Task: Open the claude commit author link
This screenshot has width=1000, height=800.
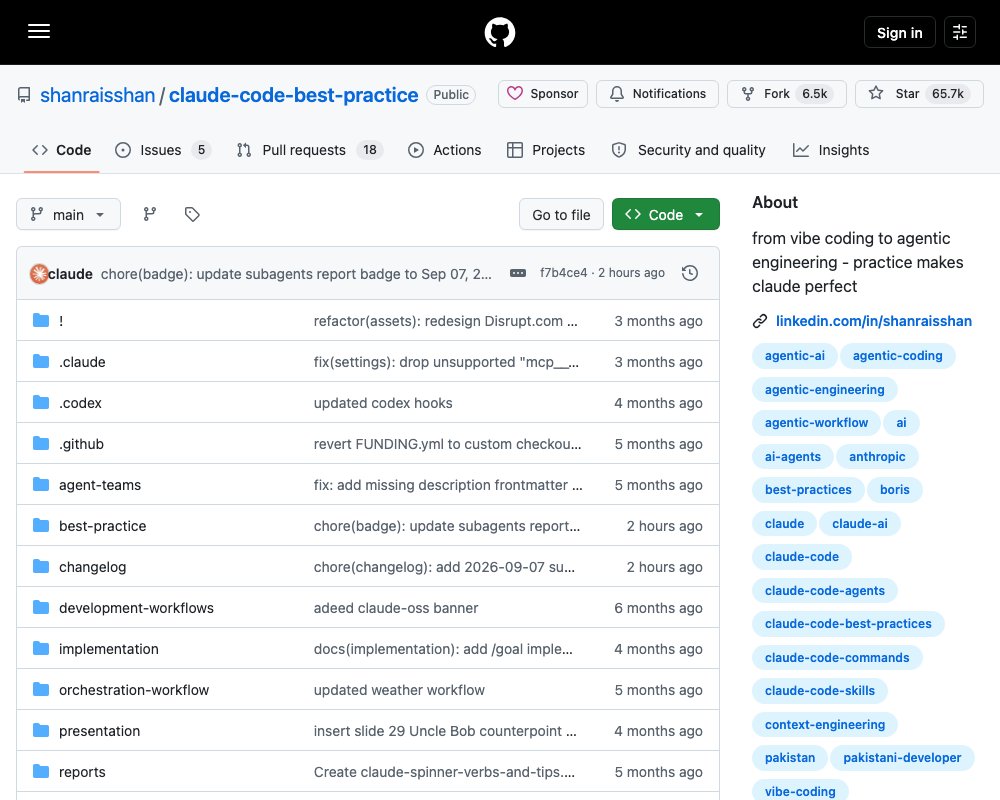Action: pos(70,274)
